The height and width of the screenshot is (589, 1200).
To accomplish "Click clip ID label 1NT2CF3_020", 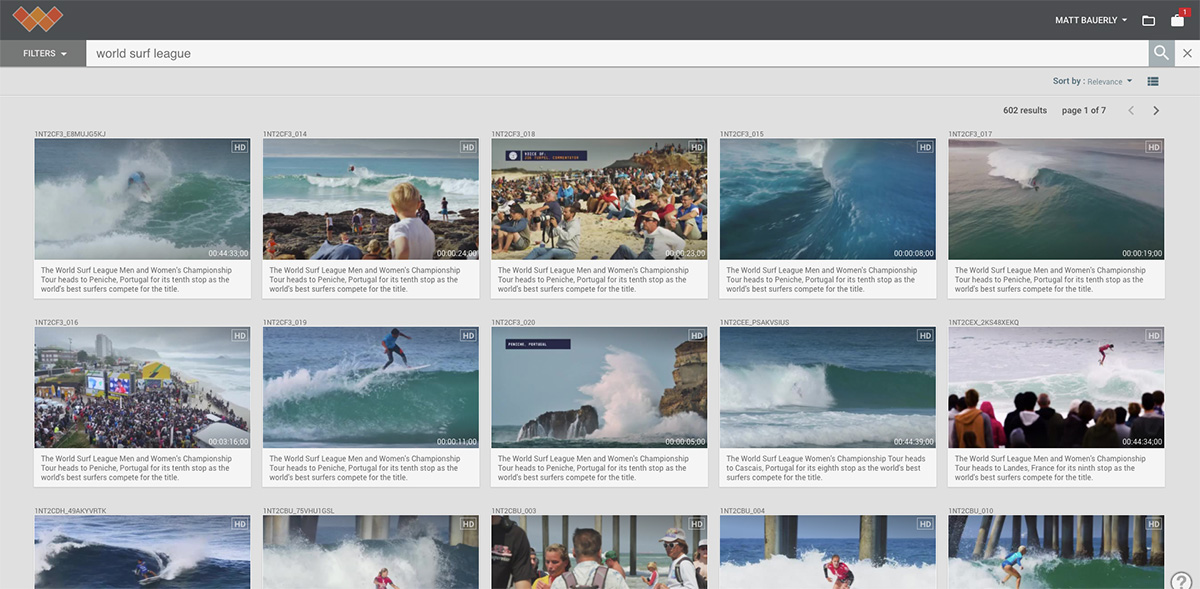I will 514,322.
